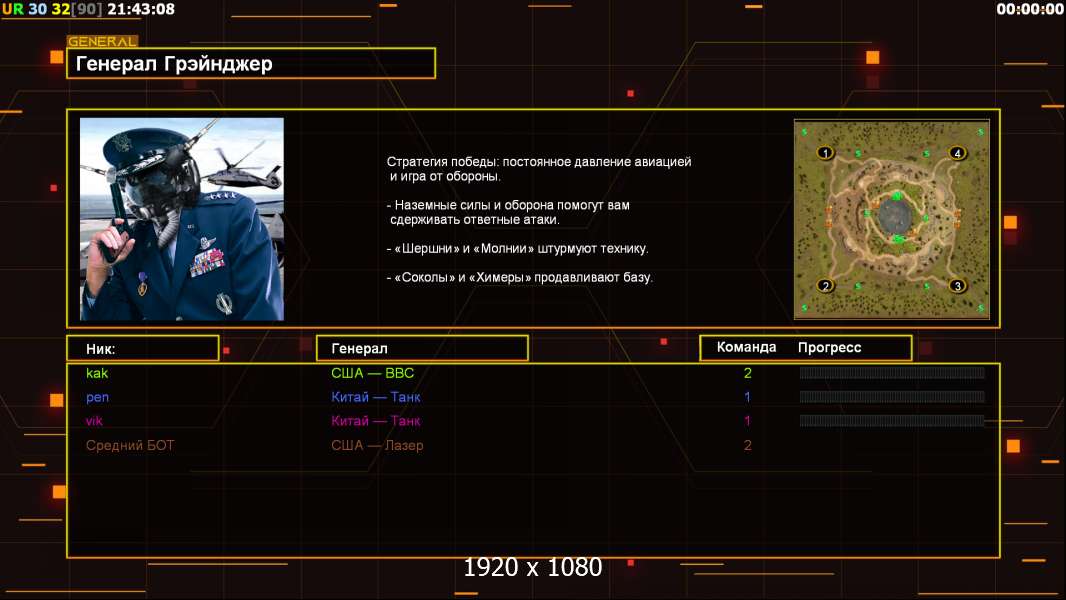Click vik's loading progress bar
1066x600 pixels.
(892, 421)
